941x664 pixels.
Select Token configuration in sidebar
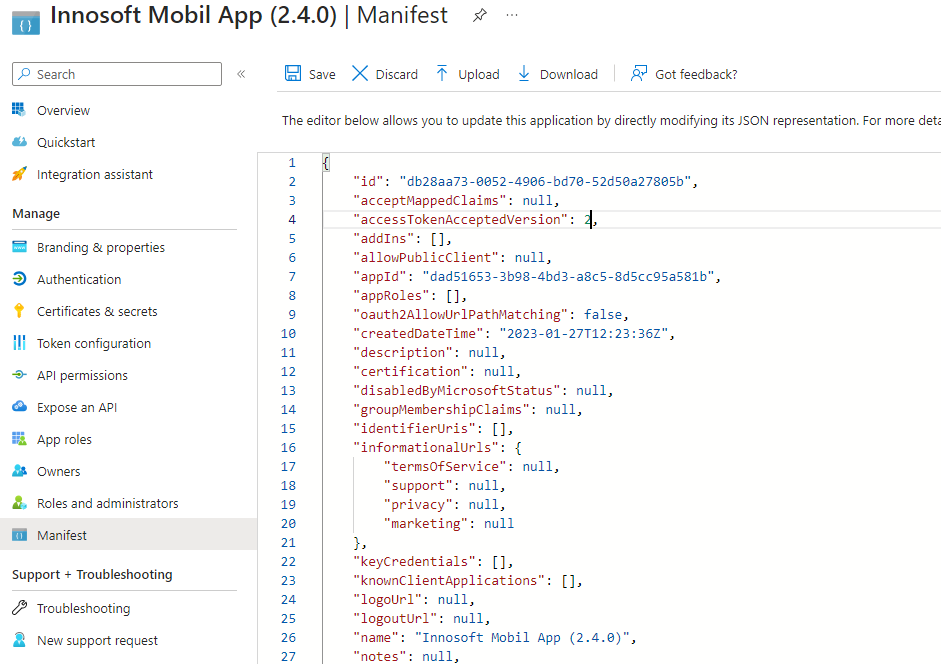point(94,343)
